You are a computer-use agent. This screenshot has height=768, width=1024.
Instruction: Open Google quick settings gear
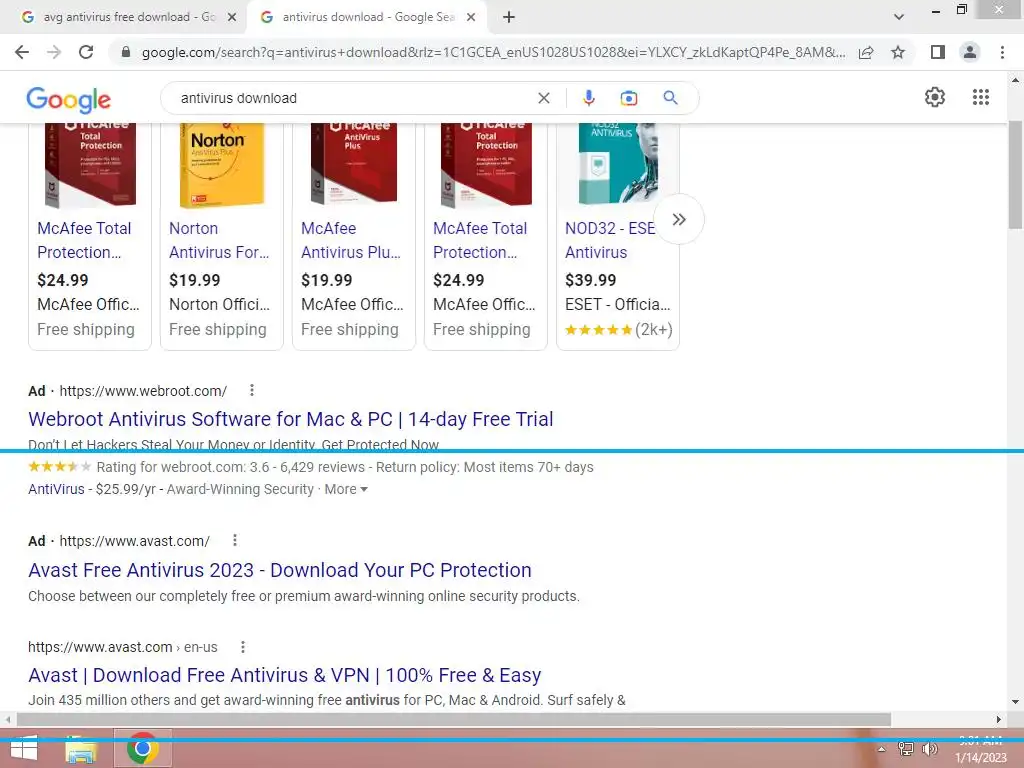(935, 97)
